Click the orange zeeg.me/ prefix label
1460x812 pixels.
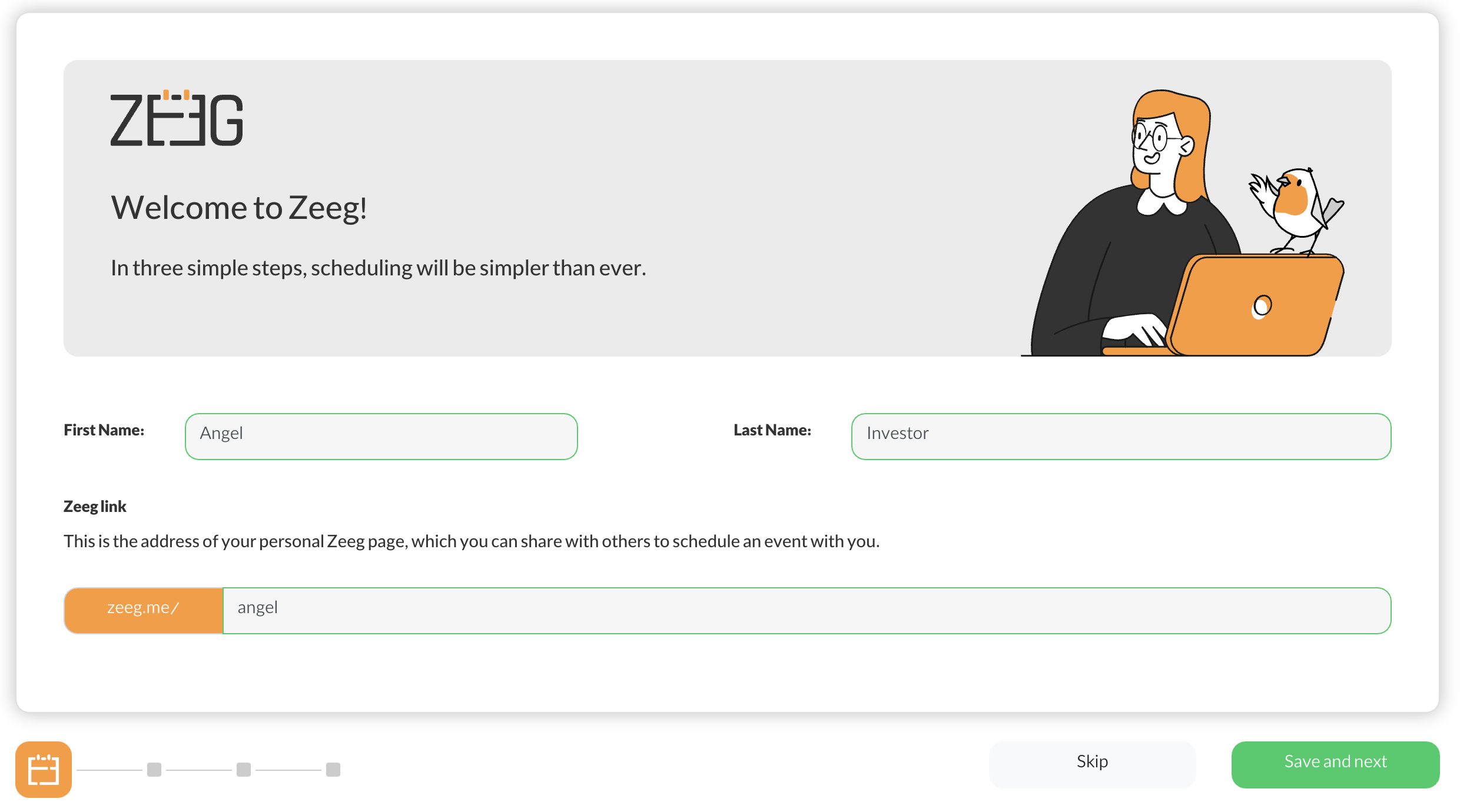(143, 610)
